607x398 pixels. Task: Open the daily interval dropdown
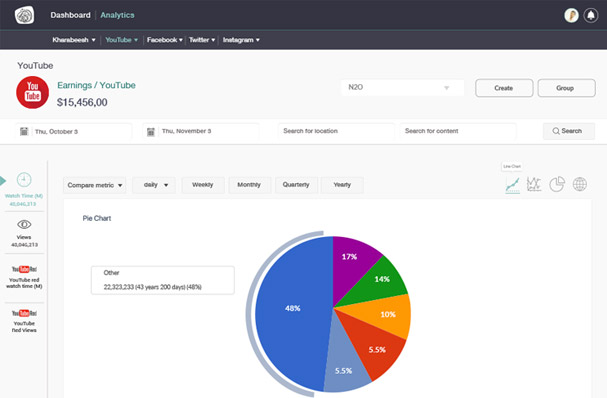tap(154, 185)
